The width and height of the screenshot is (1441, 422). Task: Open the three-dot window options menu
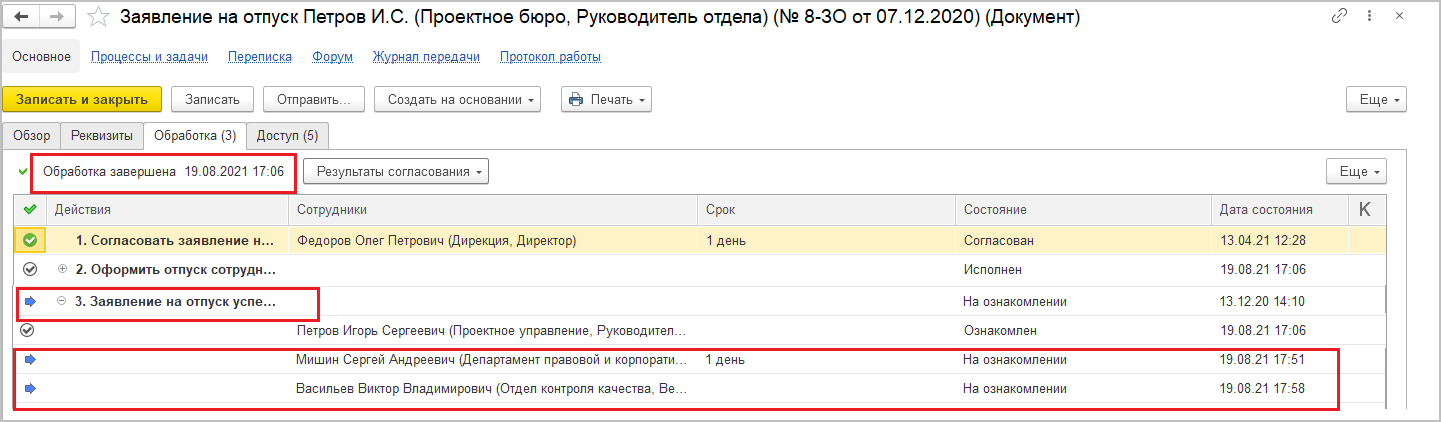pos(1367,17)
